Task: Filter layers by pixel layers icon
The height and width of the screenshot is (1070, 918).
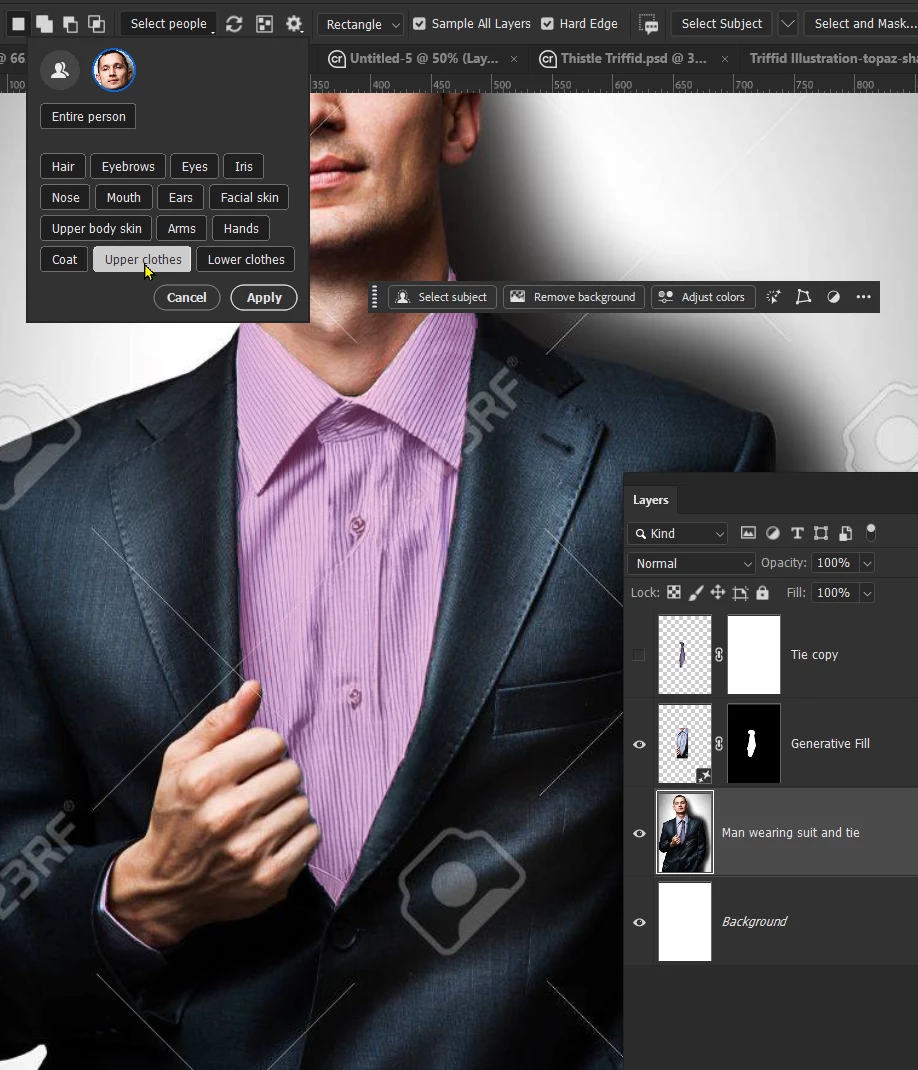Action: (x=748, y=533)
